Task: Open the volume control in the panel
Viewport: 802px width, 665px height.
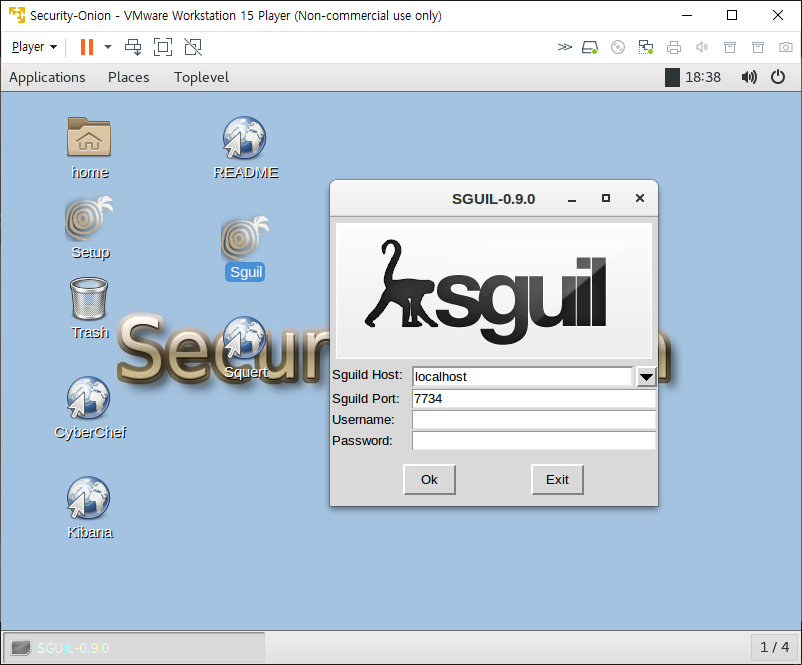Action: pyautogui.click(x=749, y=77)
